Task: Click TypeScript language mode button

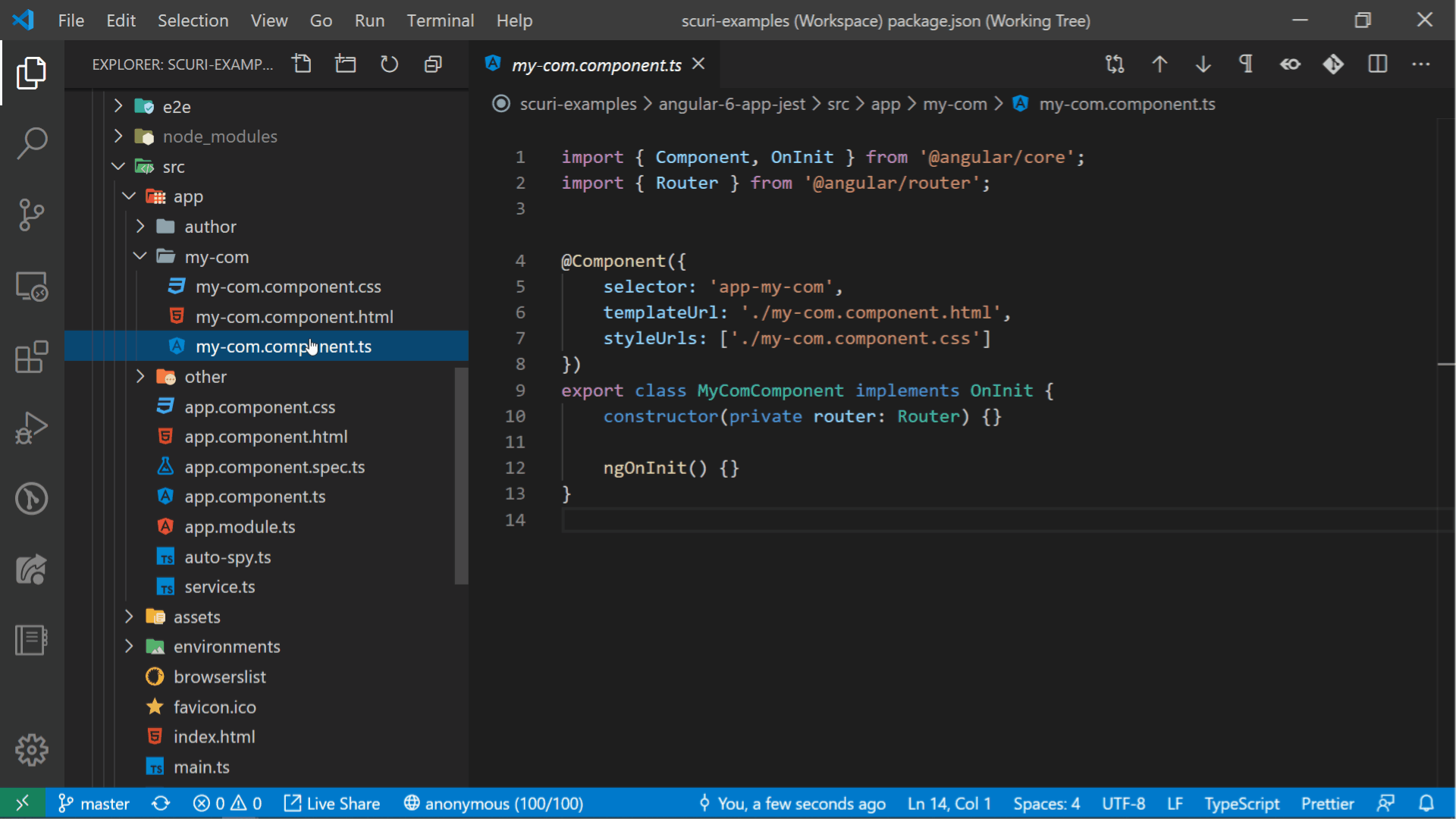Action: click(1241, 803)
